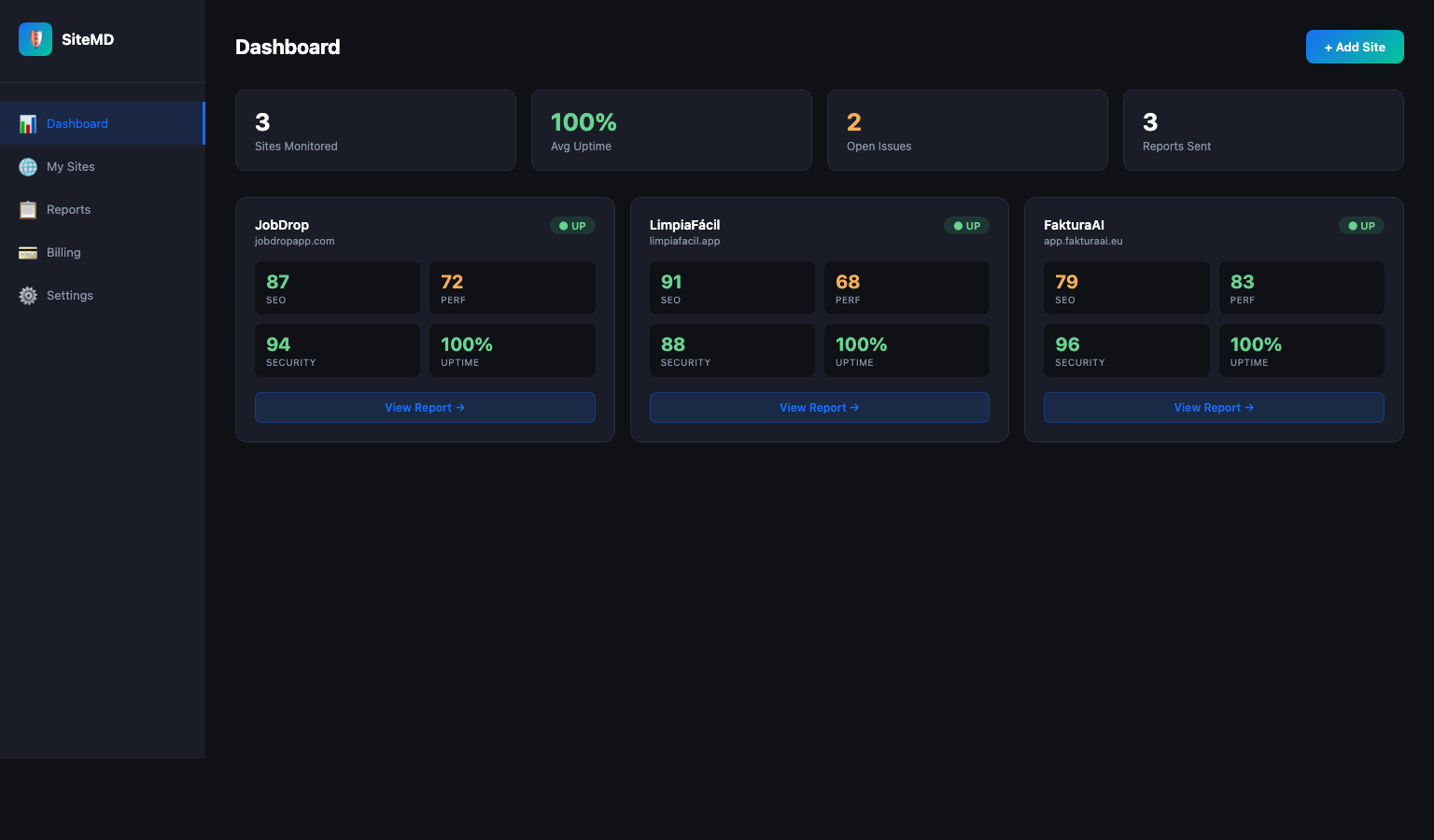Click LimpiaFácil UPTIME 100% tile
This screenshot has width=1434, height=840.
point(907,350)
